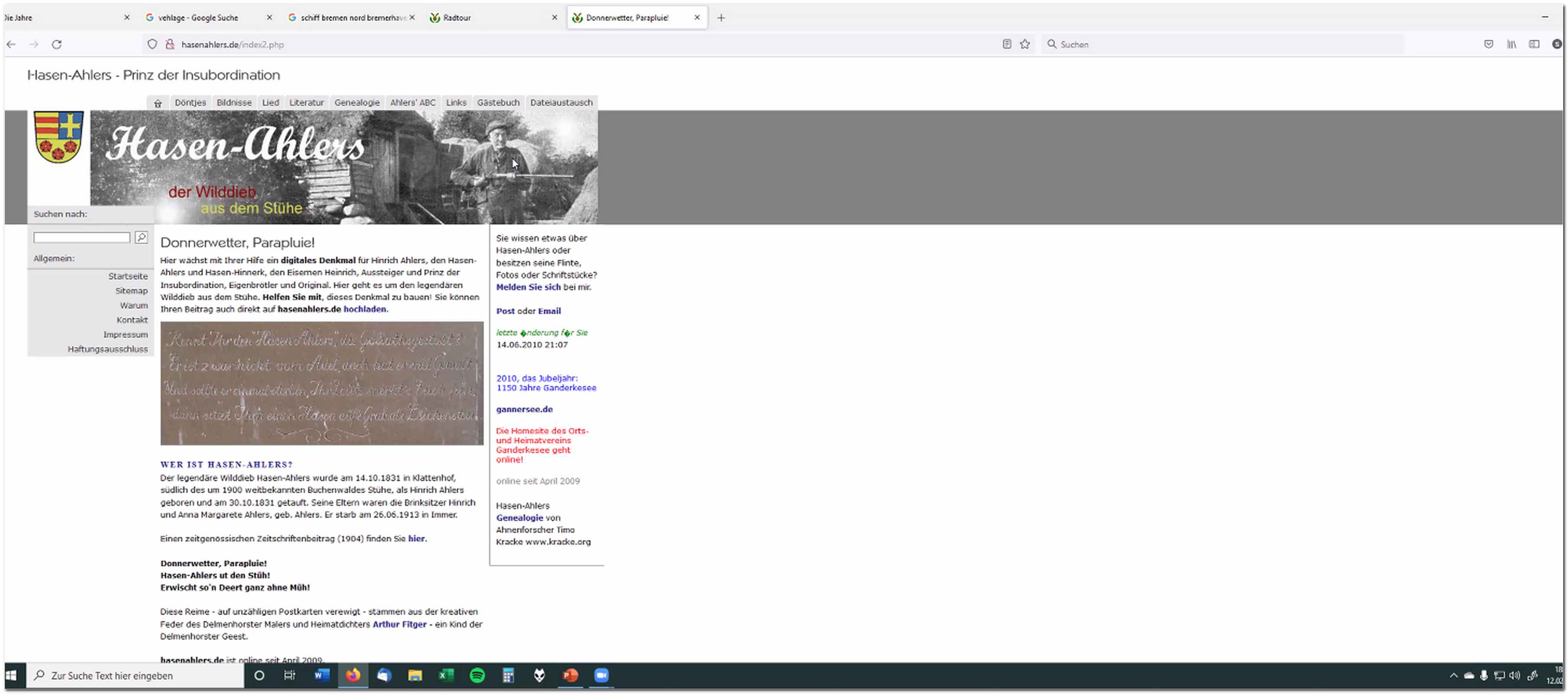The width and height of the screenshot is (1568, 694).
Task: Bookmark this page with the star icon
Action: (x=1025, y=45)
